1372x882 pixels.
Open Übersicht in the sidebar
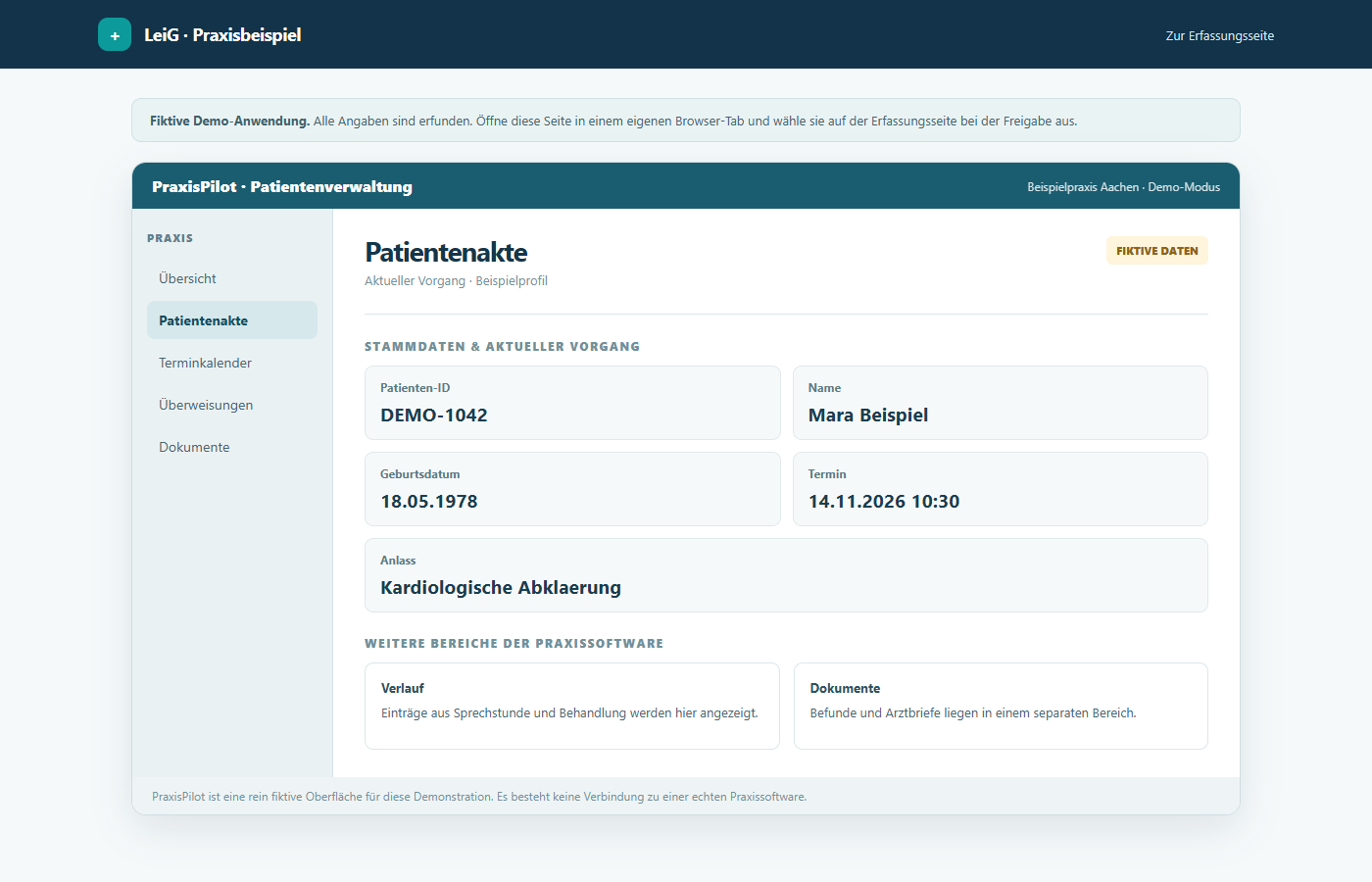(x=232, y=278)
